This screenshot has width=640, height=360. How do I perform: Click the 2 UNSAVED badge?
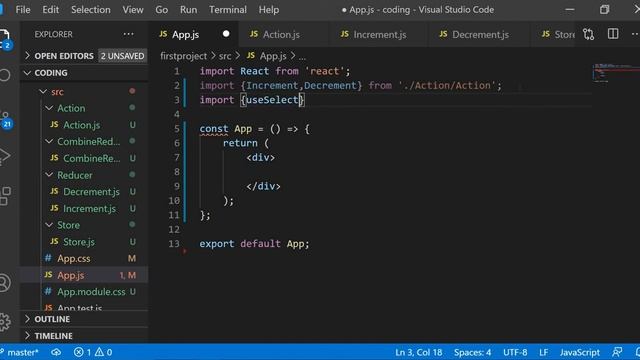coord(122,56)
